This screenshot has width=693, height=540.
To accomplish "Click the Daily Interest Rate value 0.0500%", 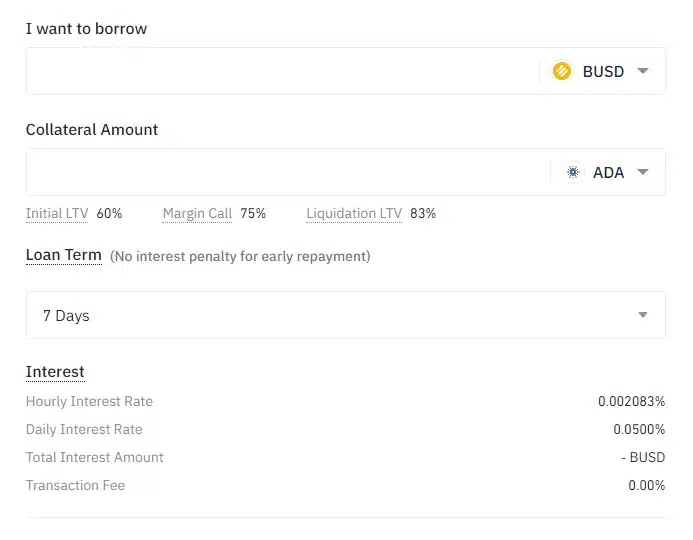I will 639,429.
